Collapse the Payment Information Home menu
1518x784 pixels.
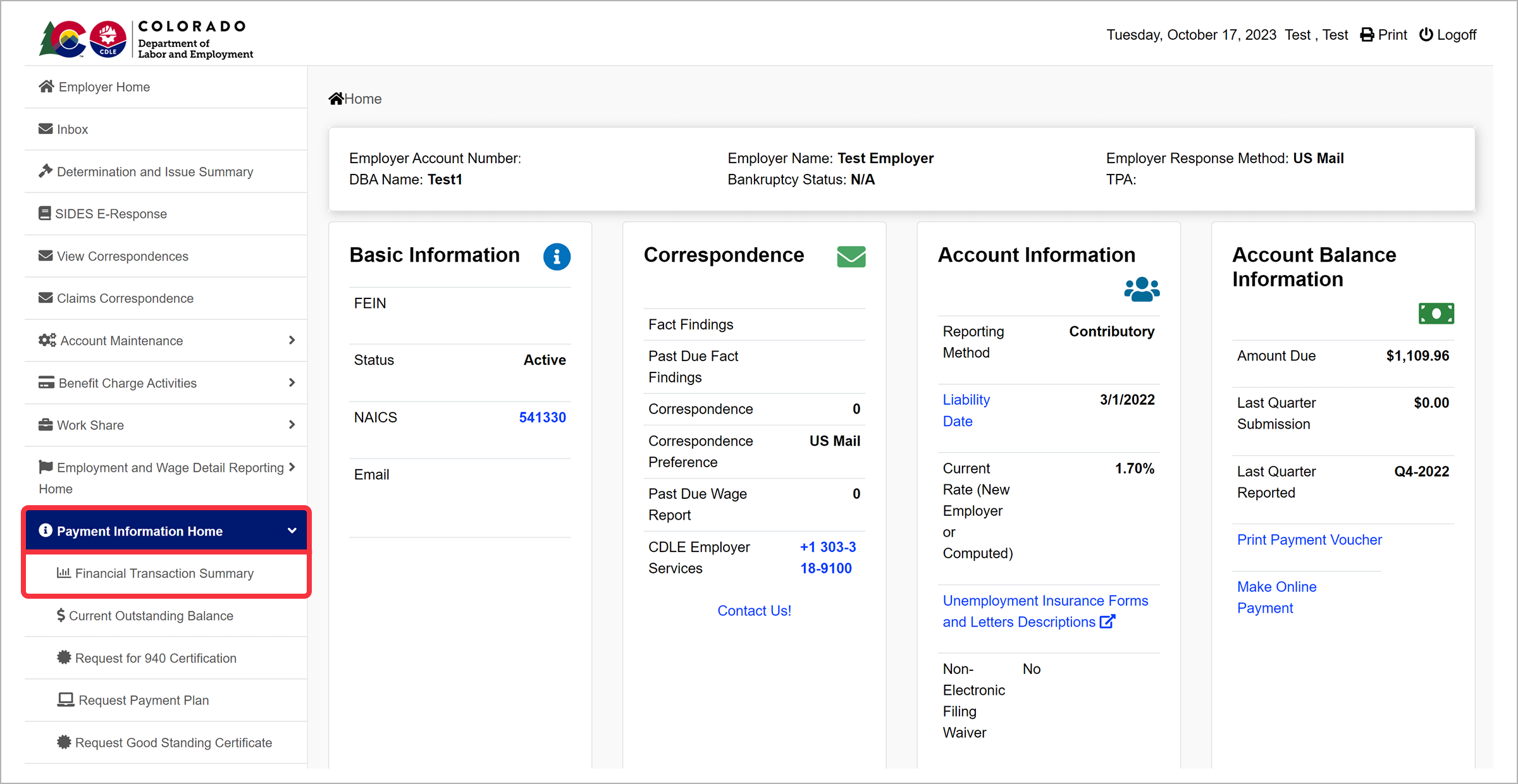[292, 531]
